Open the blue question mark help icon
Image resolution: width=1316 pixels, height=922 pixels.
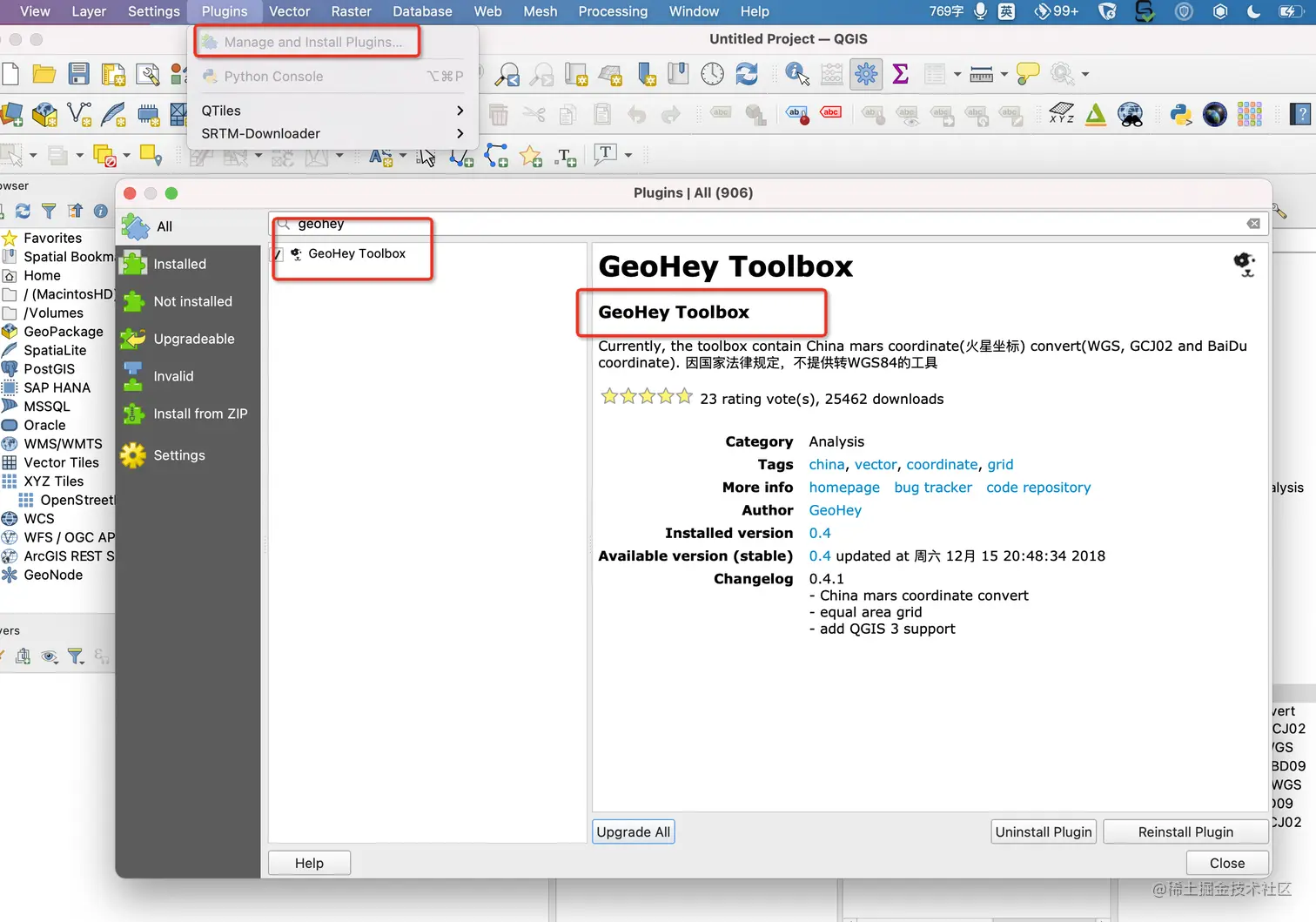(x=1300, y=114)
